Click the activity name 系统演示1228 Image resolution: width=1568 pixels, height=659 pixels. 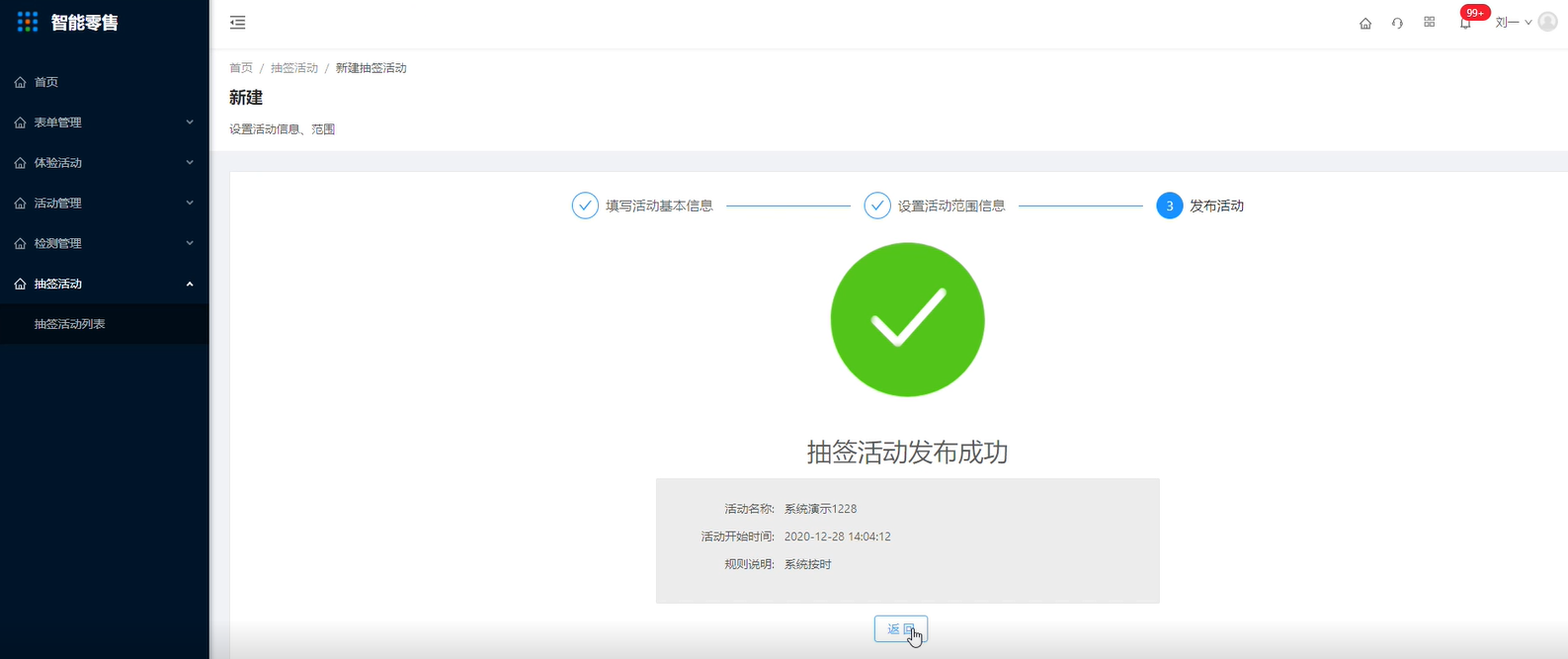[x=820, y=509]
